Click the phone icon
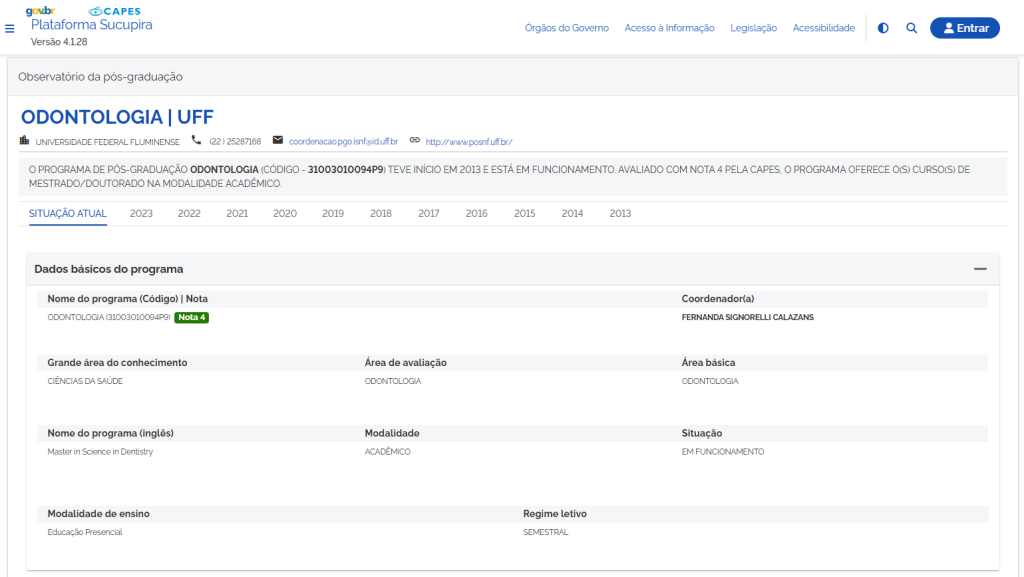Image resolution: width=1024 pixels, height=577 pixels. pos(196,140)
